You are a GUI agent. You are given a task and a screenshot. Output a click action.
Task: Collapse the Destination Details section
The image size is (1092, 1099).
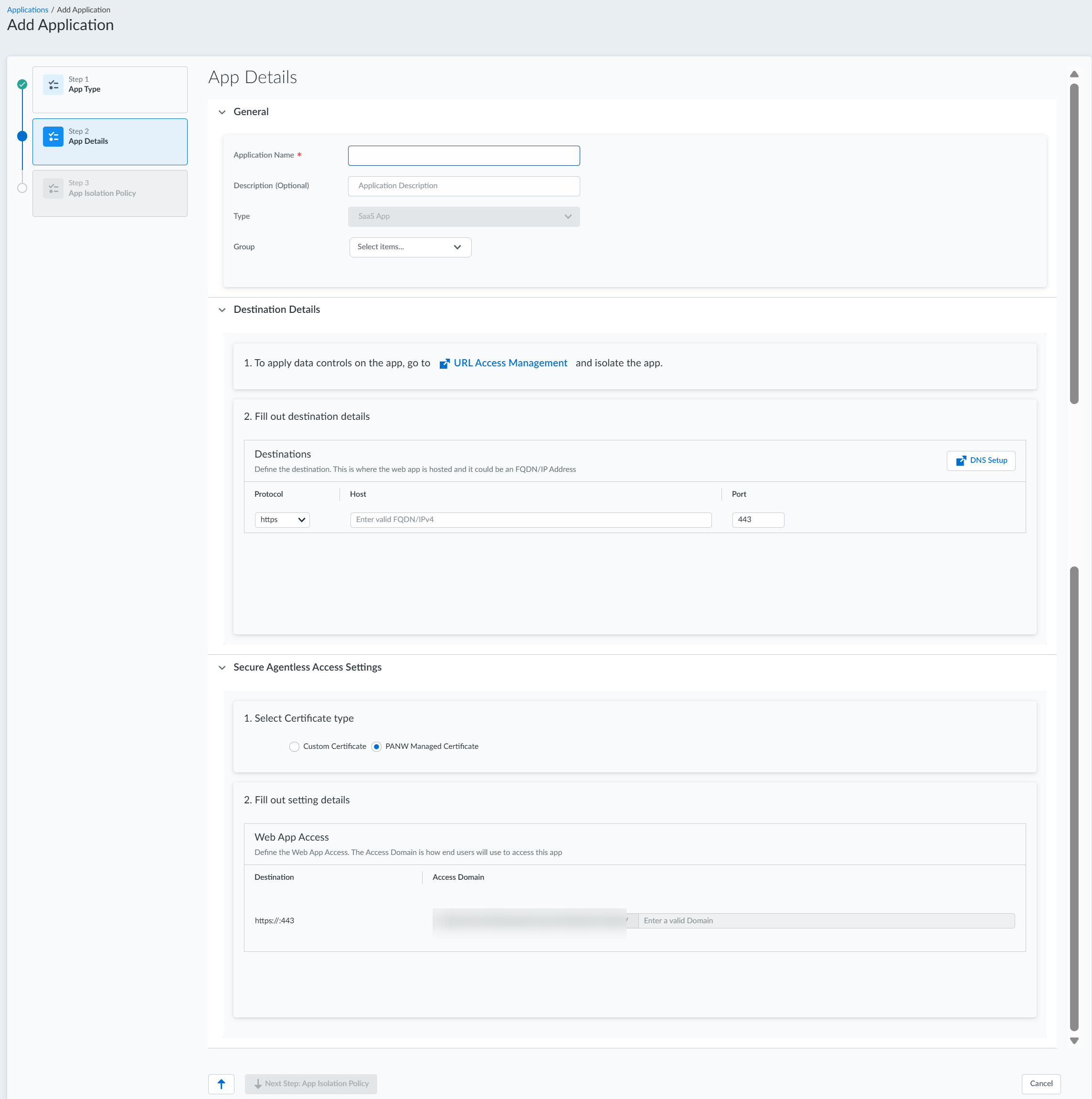point(223,310)
